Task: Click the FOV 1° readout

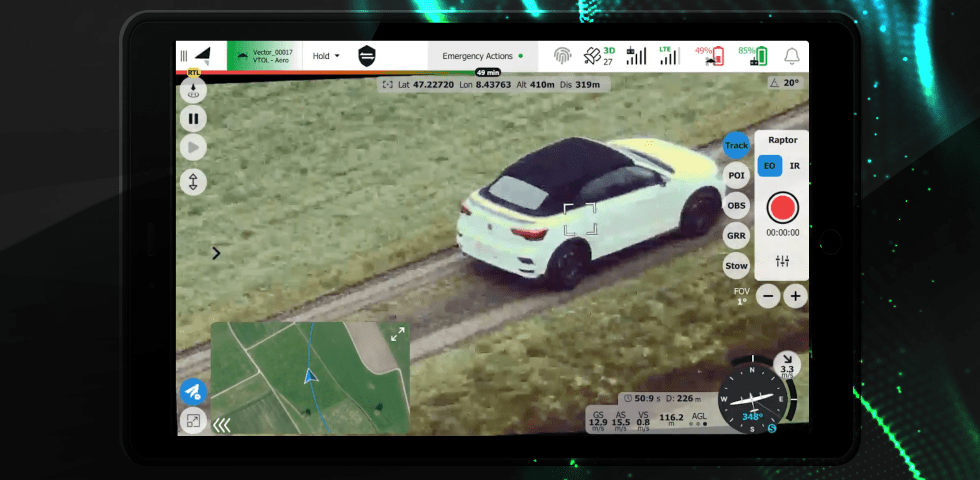Action: (x=741, y=296)
